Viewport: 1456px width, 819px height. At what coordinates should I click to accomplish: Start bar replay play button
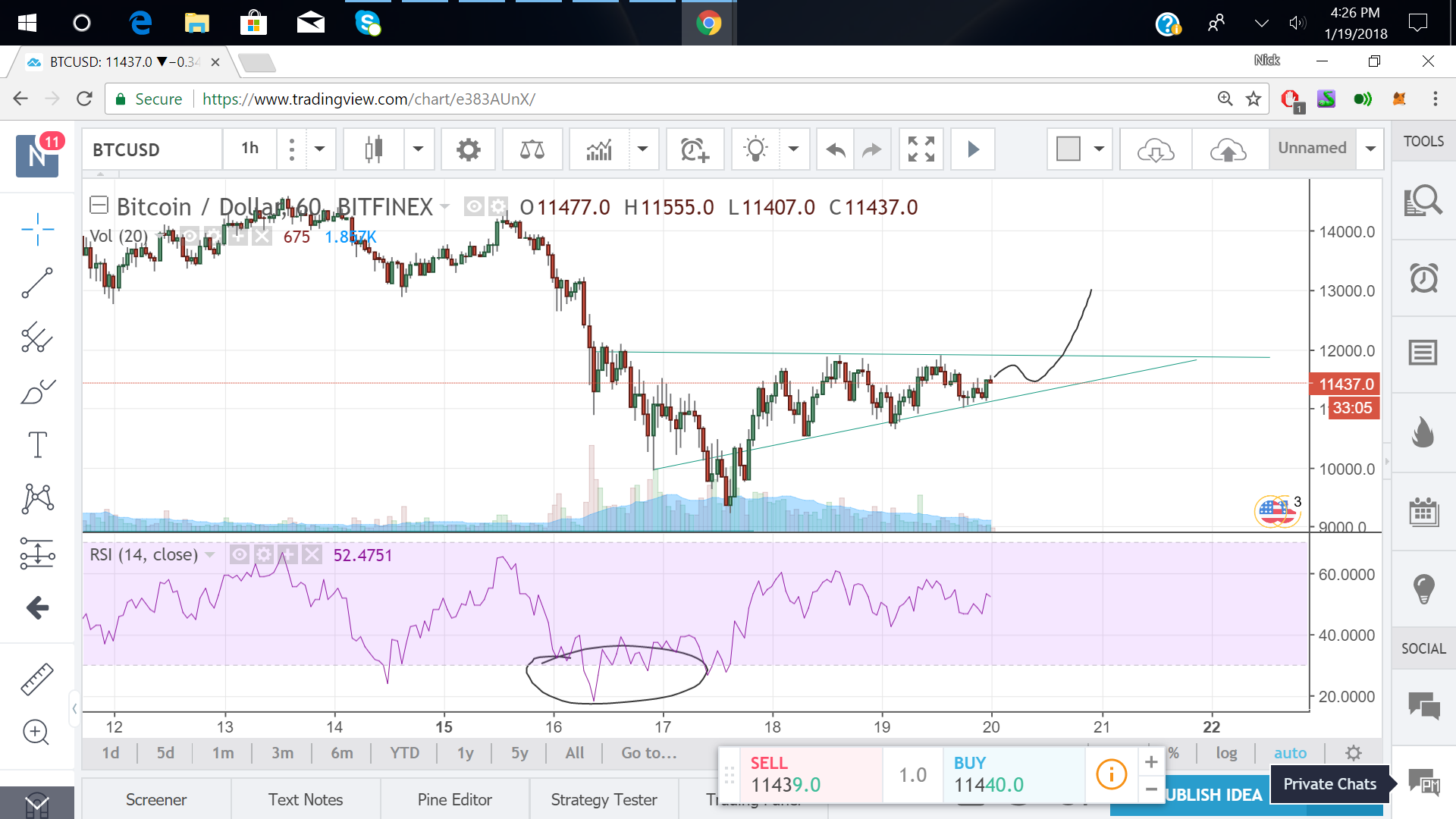973,149
